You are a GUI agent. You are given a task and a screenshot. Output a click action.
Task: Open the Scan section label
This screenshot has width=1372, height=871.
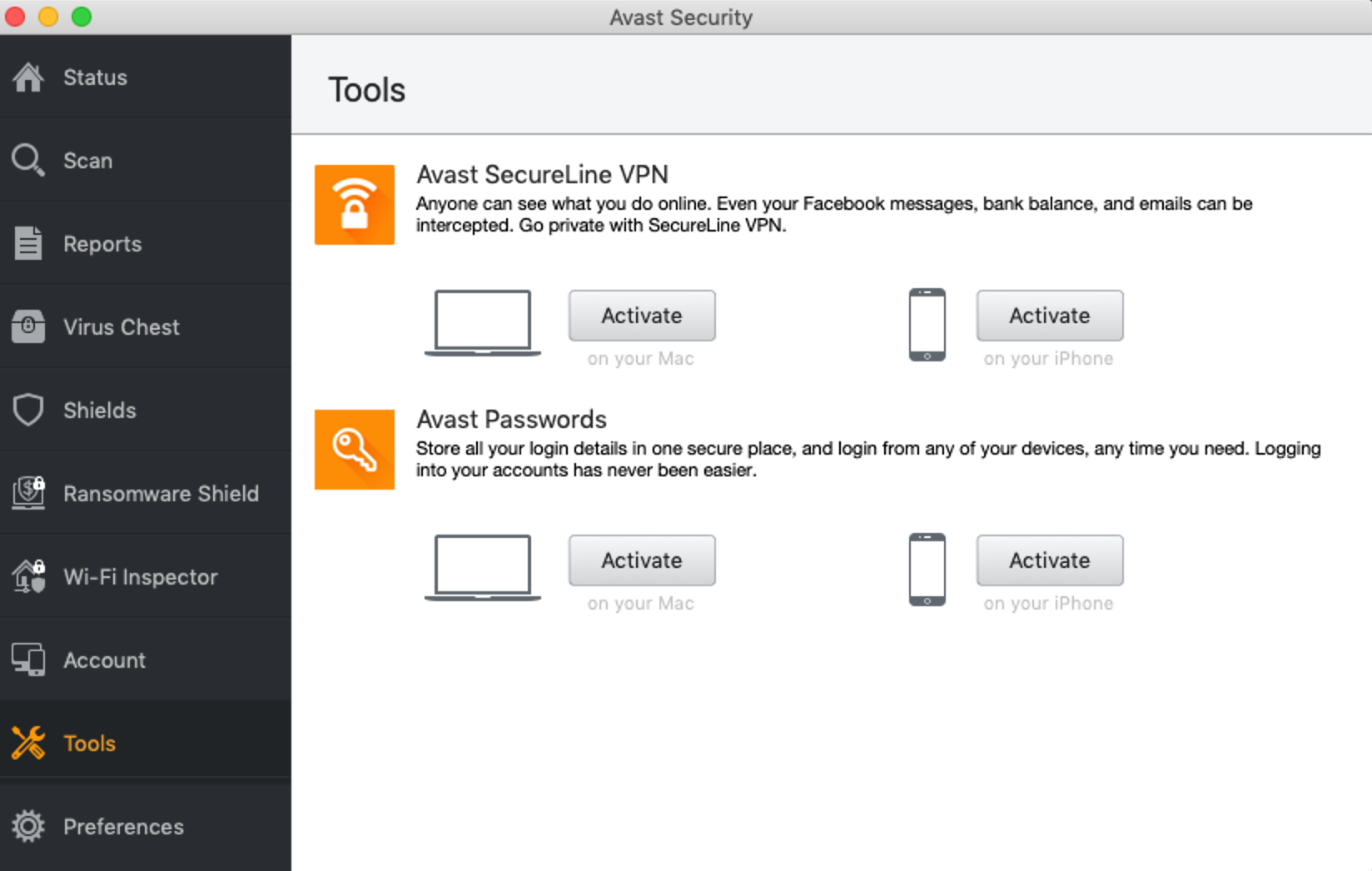(x=87, y=160)
